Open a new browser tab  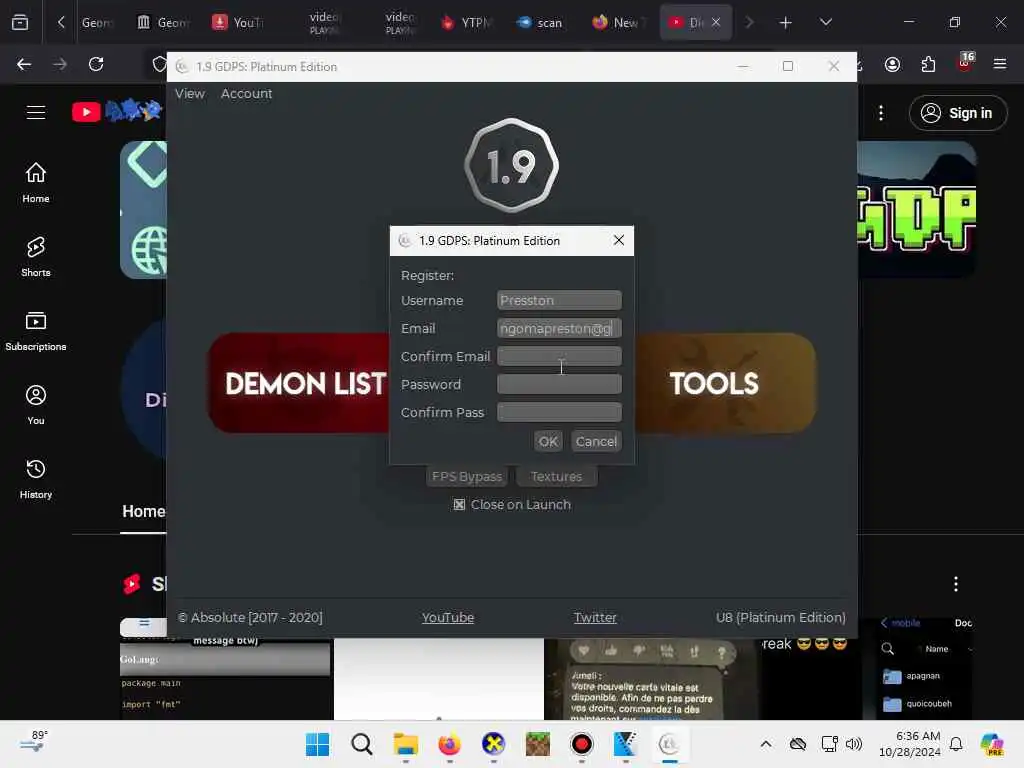(x=786, y=23)
